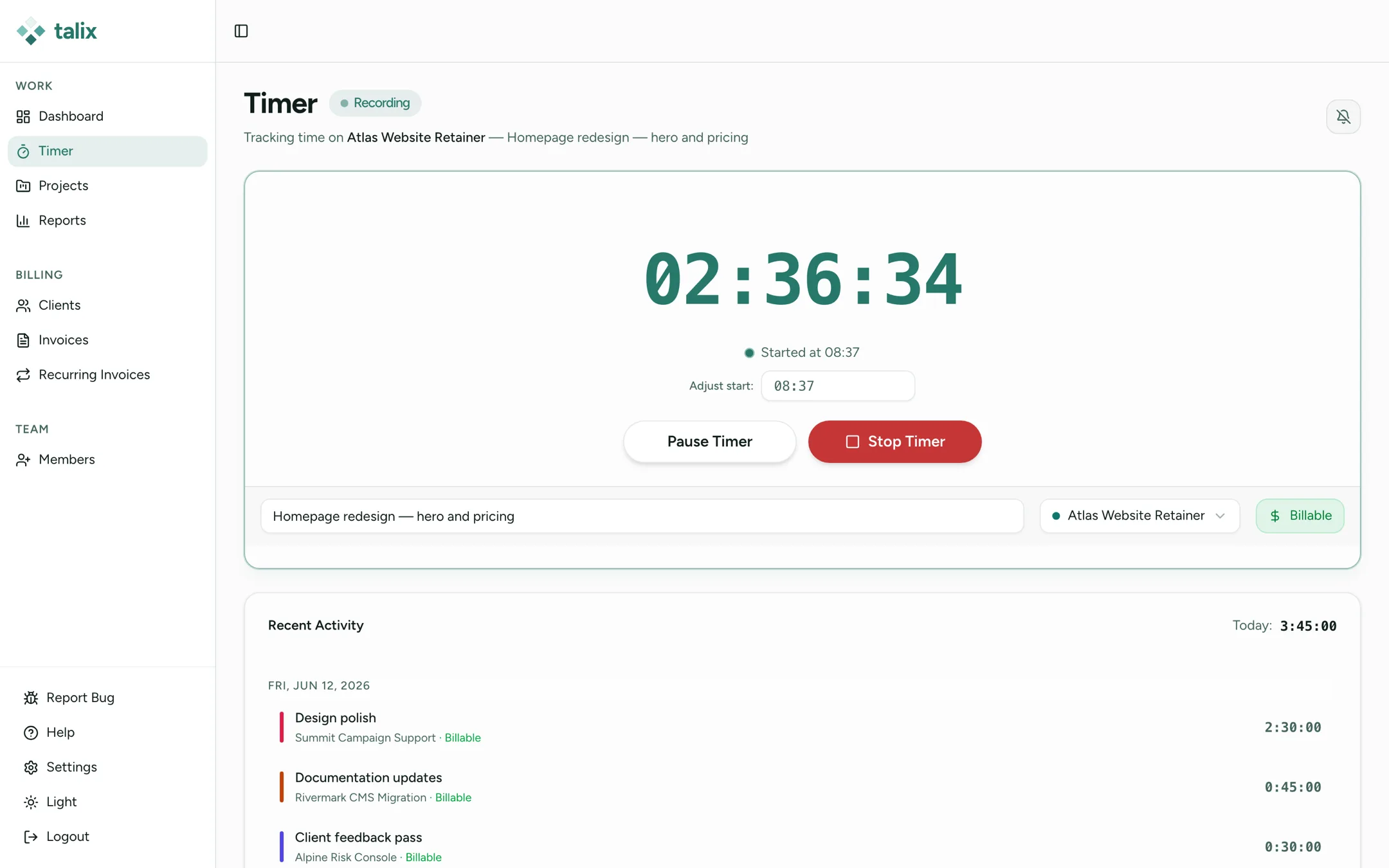Open the Members page
Viewport: 1389px width, 868px height.
click(x=107, y=460)
